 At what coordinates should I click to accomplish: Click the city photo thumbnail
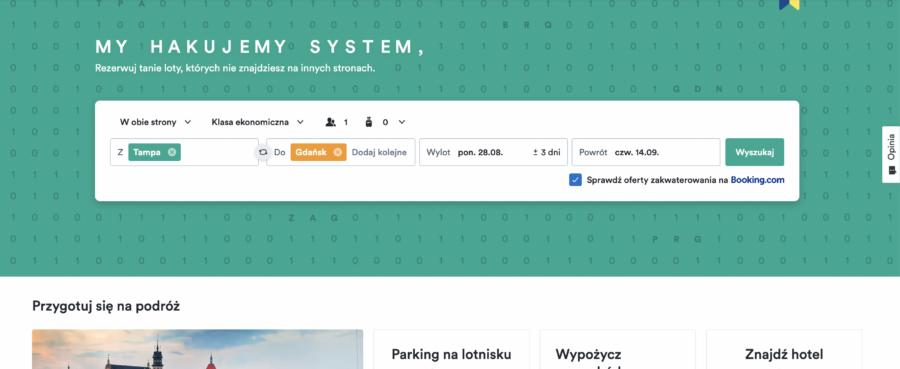[197, 349]
